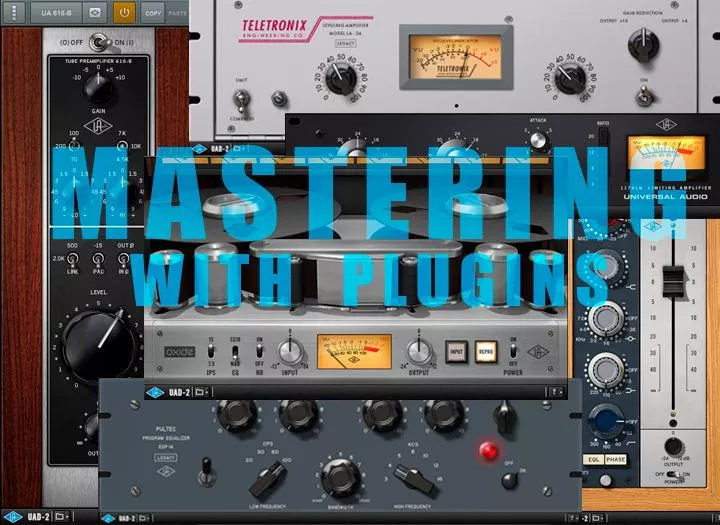This screenshot has width=720, height=525.
Task: Click the Pultec first top-left boost knob
Action: click(x=236, y=415)
